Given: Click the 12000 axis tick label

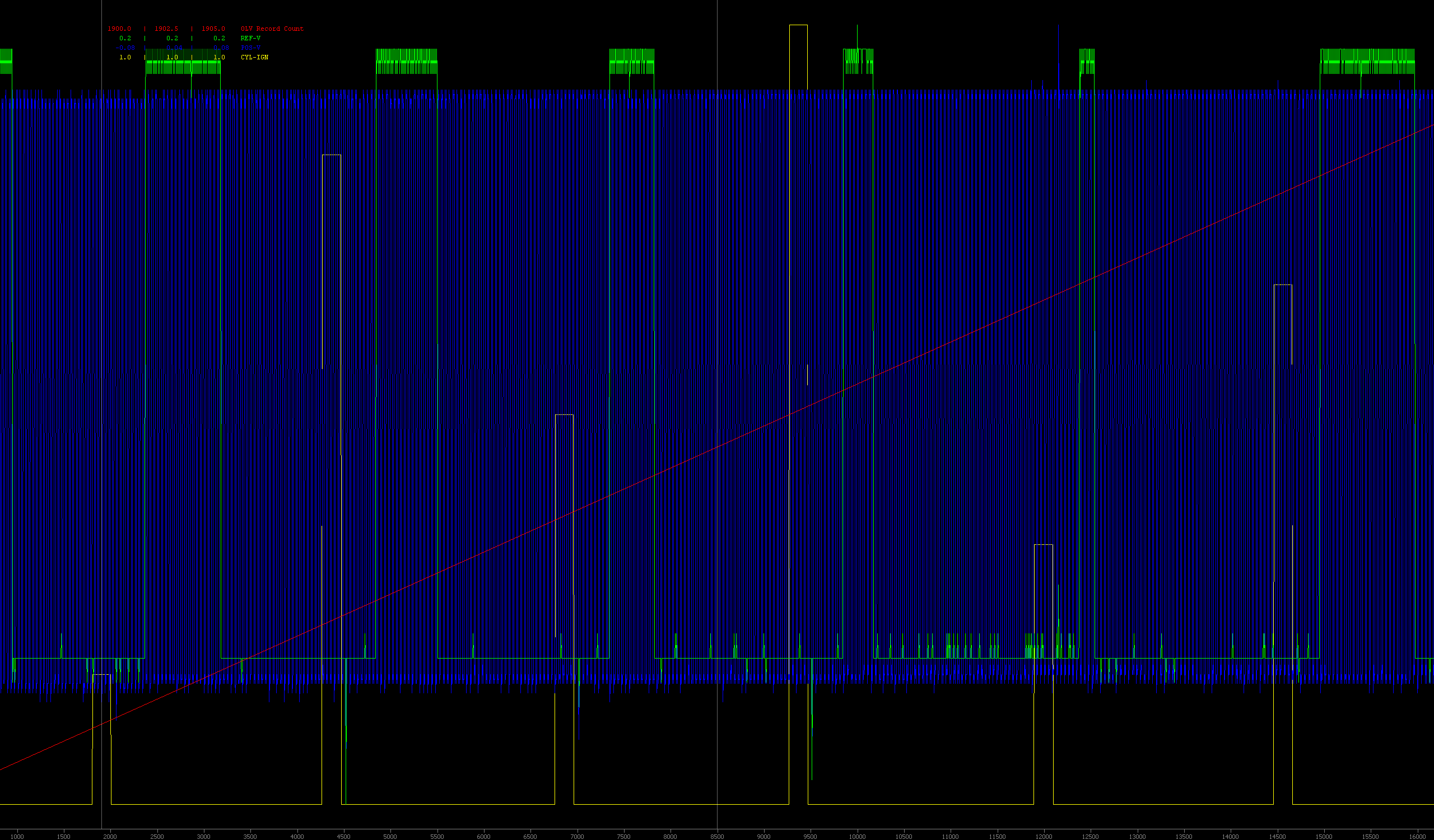Looking at the screenshot, I should tap(1044, 836).
